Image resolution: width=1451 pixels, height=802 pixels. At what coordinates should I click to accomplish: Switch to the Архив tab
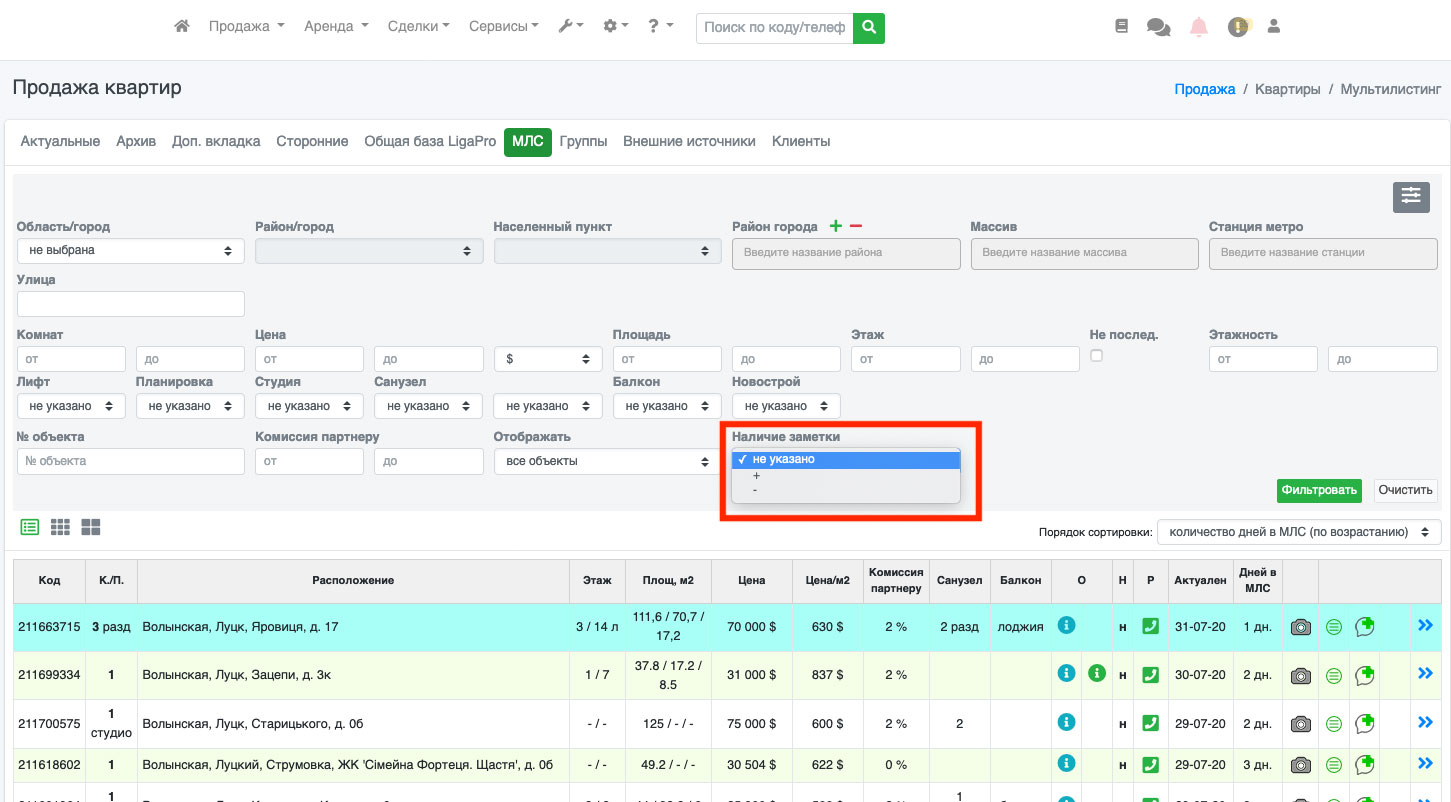click(x=136, y=141)
